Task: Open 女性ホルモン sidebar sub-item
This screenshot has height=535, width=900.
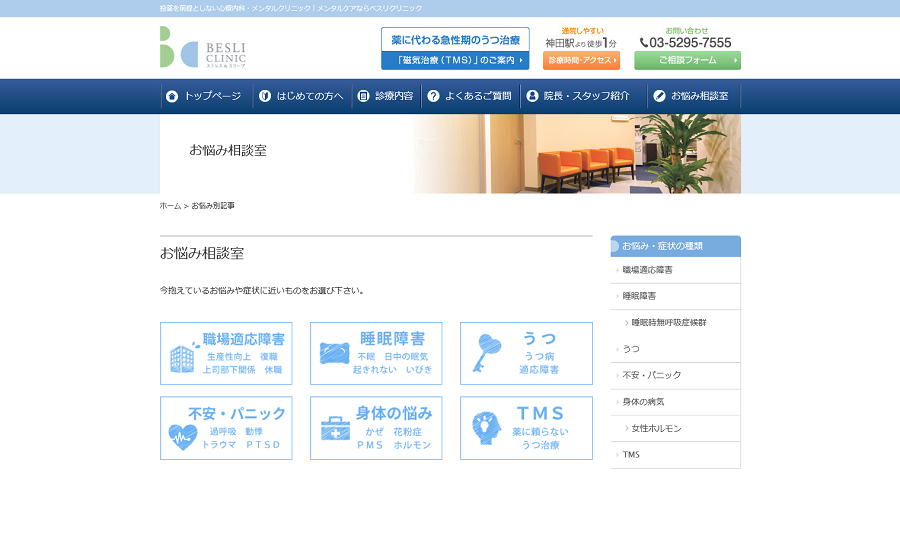Action: (676, 428)
